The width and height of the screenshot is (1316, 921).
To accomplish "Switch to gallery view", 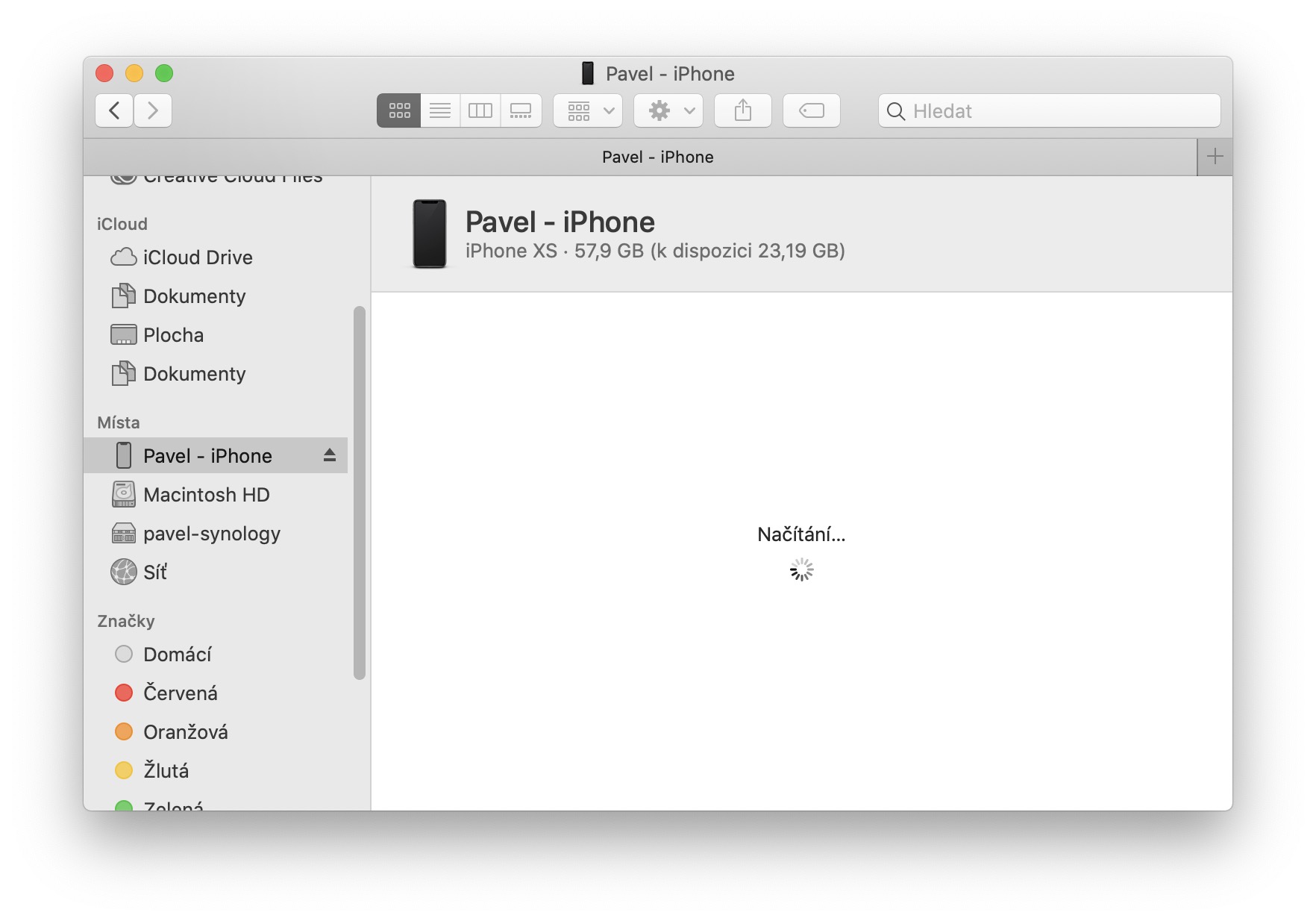I will (x=521, y=110).
